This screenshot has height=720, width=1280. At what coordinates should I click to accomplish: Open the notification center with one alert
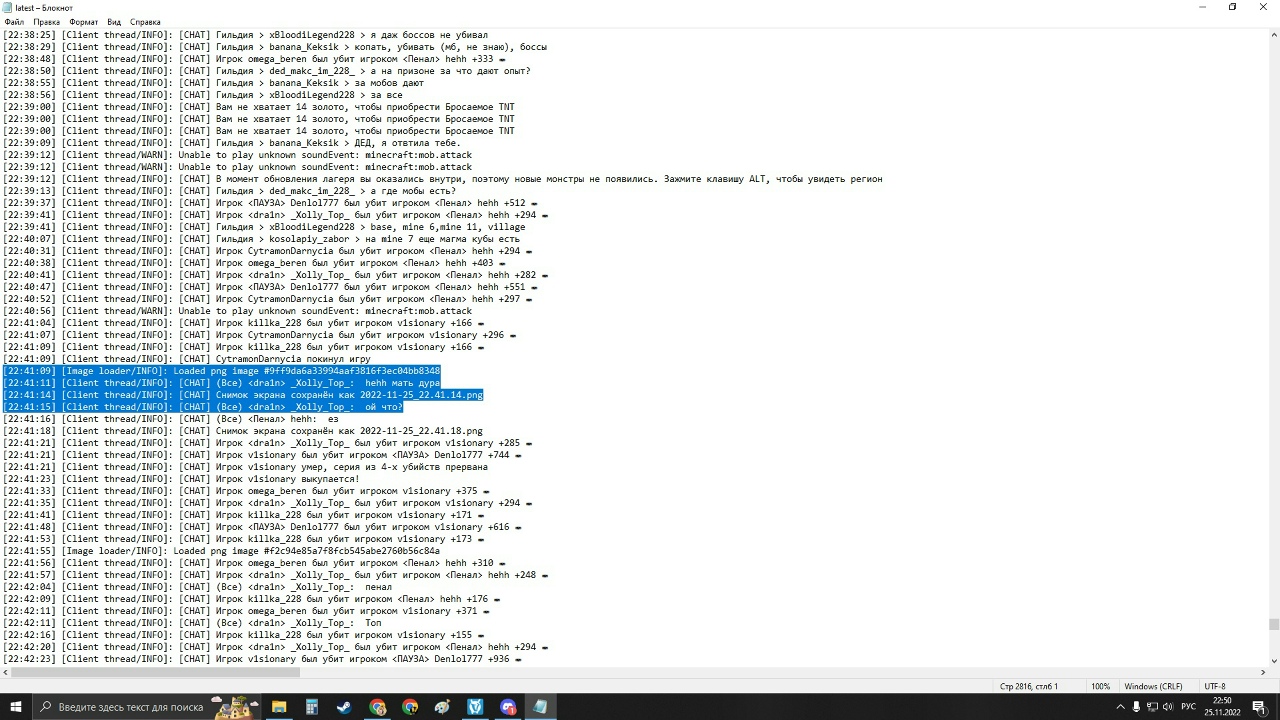[x=1260, y=706]
